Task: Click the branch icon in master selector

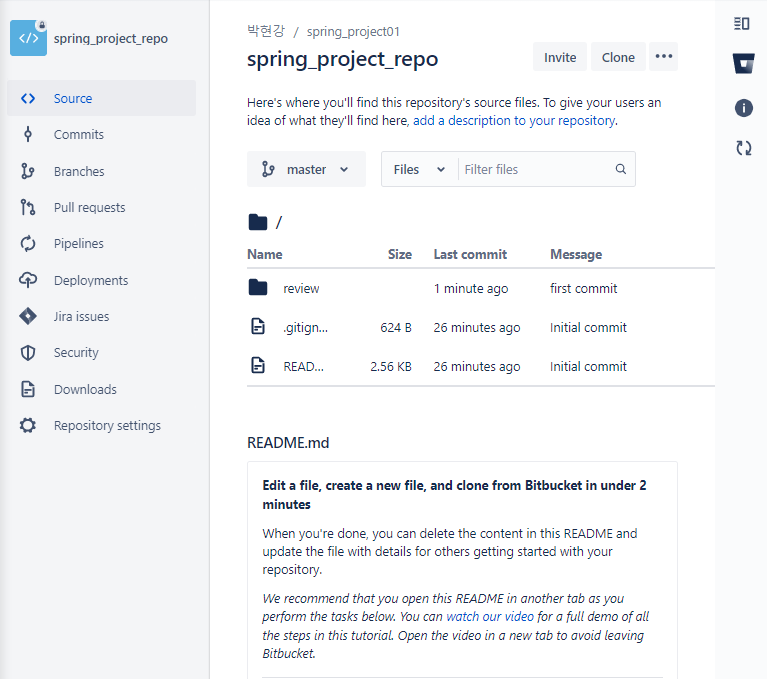Action: click(268, 169)
